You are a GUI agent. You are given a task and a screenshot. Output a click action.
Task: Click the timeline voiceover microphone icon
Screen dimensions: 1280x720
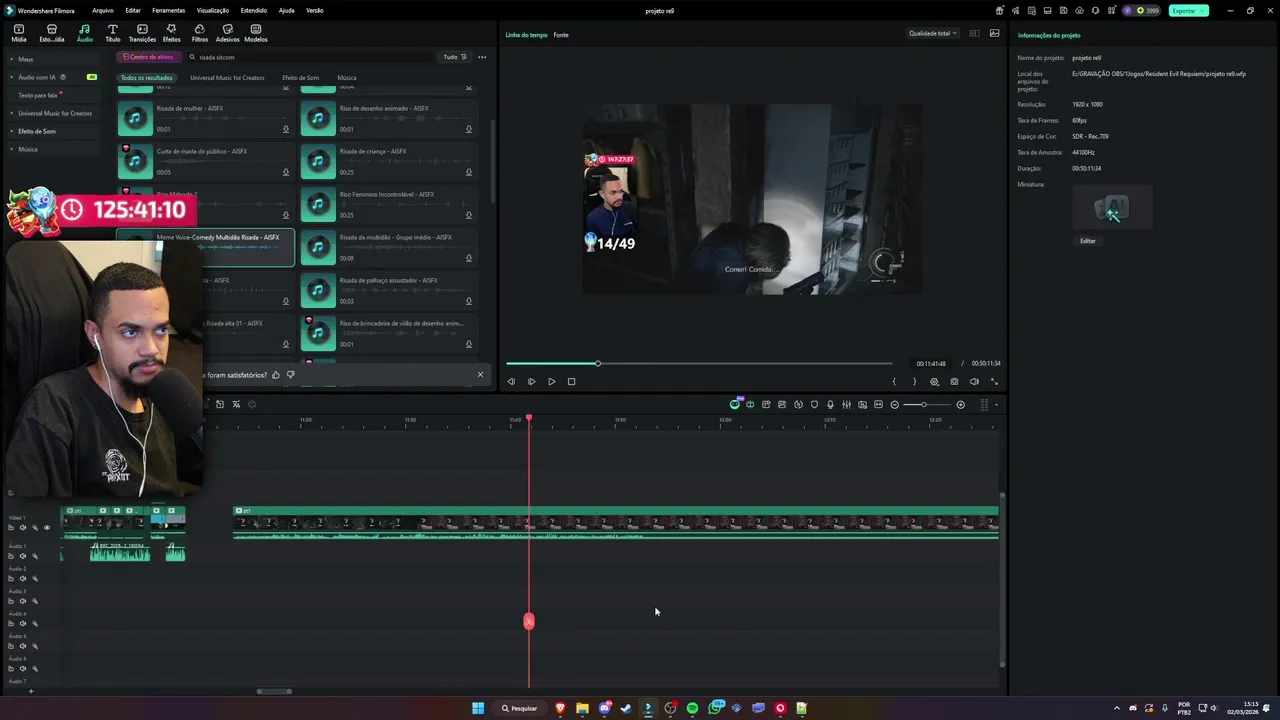pyautogui.click(x=830, y=405)
